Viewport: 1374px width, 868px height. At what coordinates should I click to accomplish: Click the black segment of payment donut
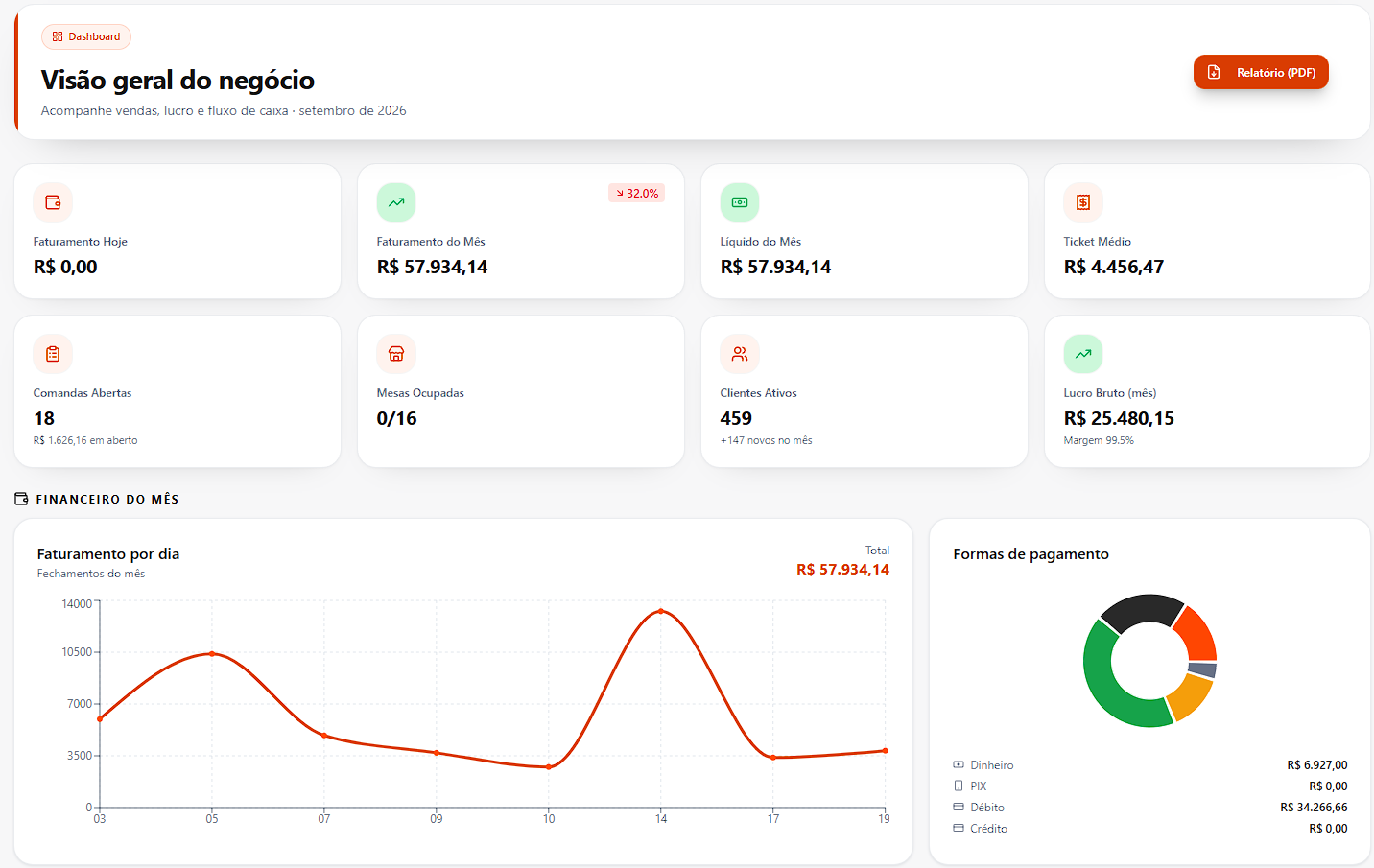pyautogui.click(x=1142, y=610)
